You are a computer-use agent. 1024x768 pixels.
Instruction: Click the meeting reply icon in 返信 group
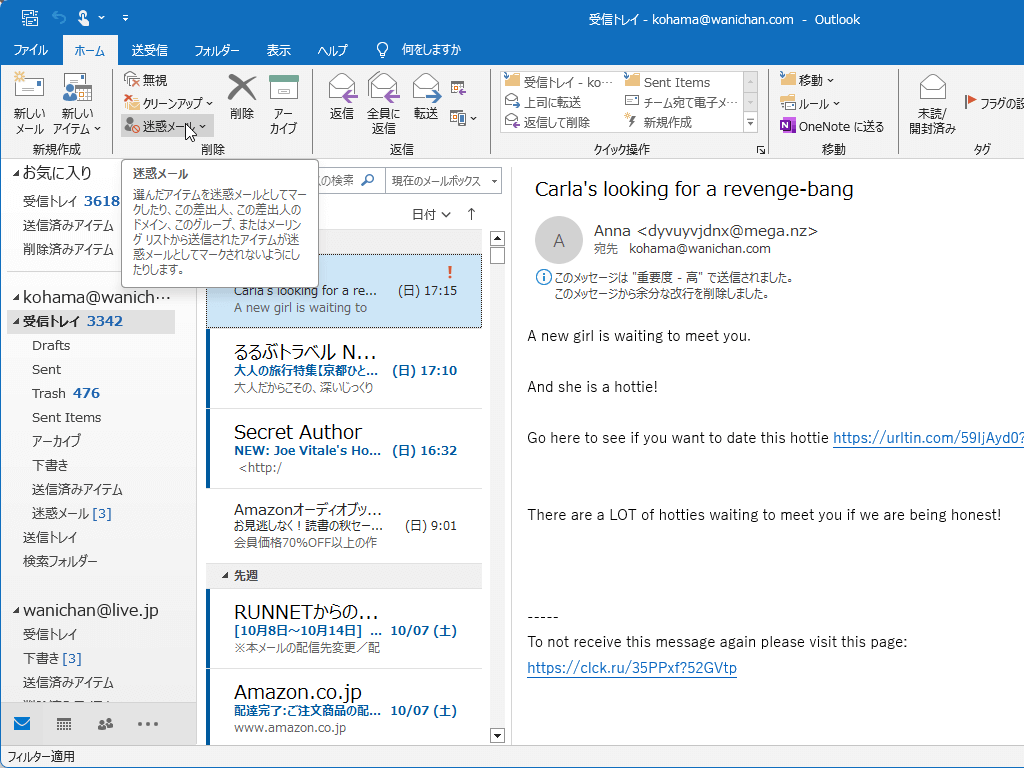pyautogui.click(x=458, y=88)
